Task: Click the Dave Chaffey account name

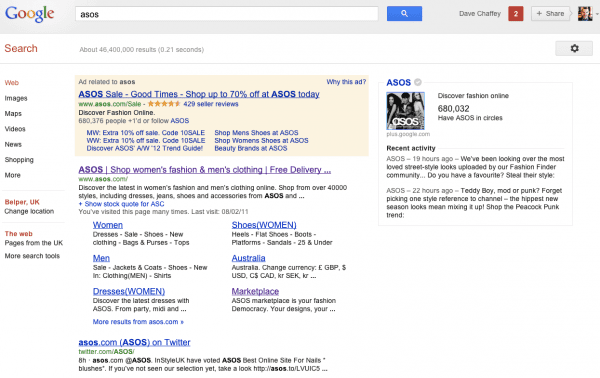Action: coord(480,14)
